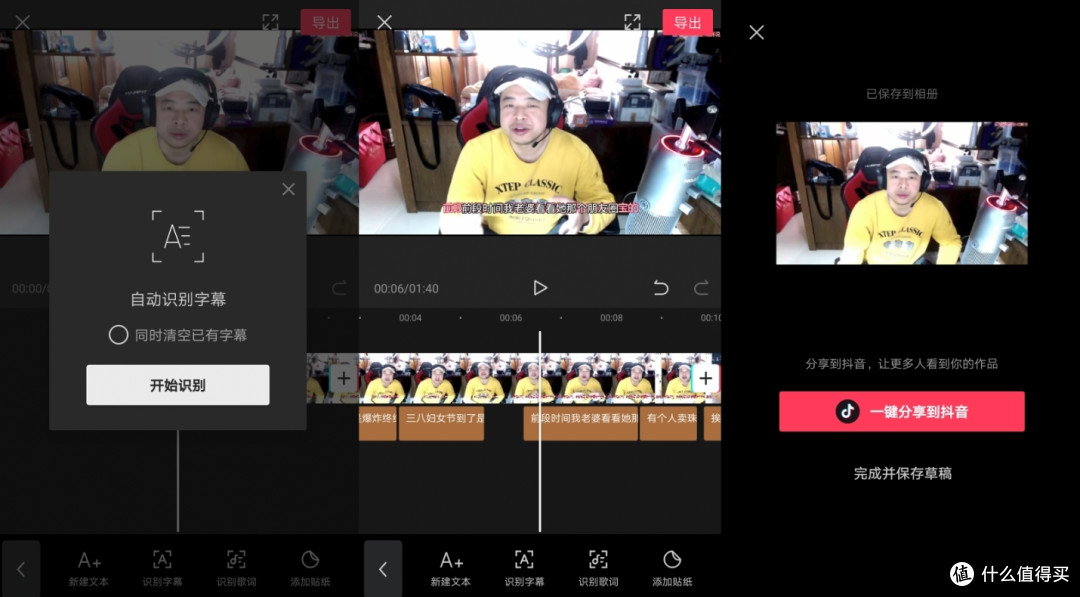Add clip with plus at timeline end
The image size is (1080, 597).
pos(705,378)
